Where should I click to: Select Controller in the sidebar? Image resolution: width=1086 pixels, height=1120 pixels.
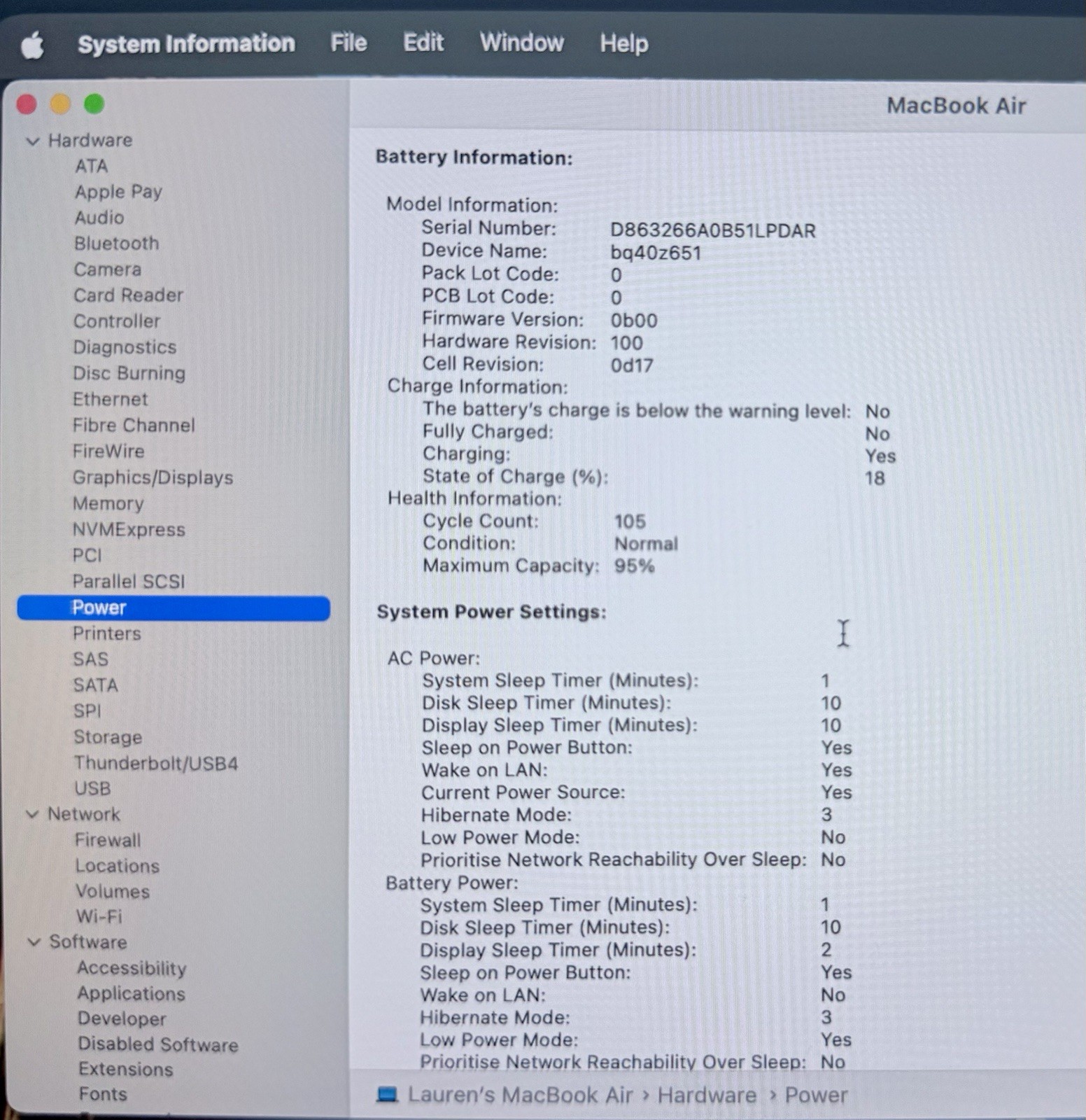[116, 321]
